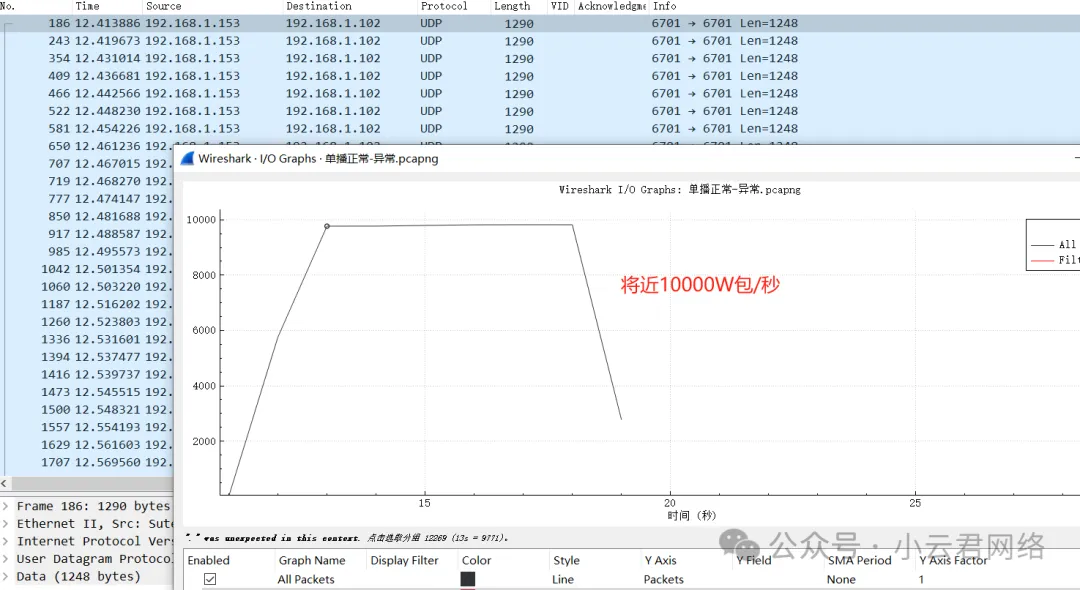Screen dimensions: 1080x590
Task: Click the WeChat logo in the watermark
Action: (x=742, y=546)
